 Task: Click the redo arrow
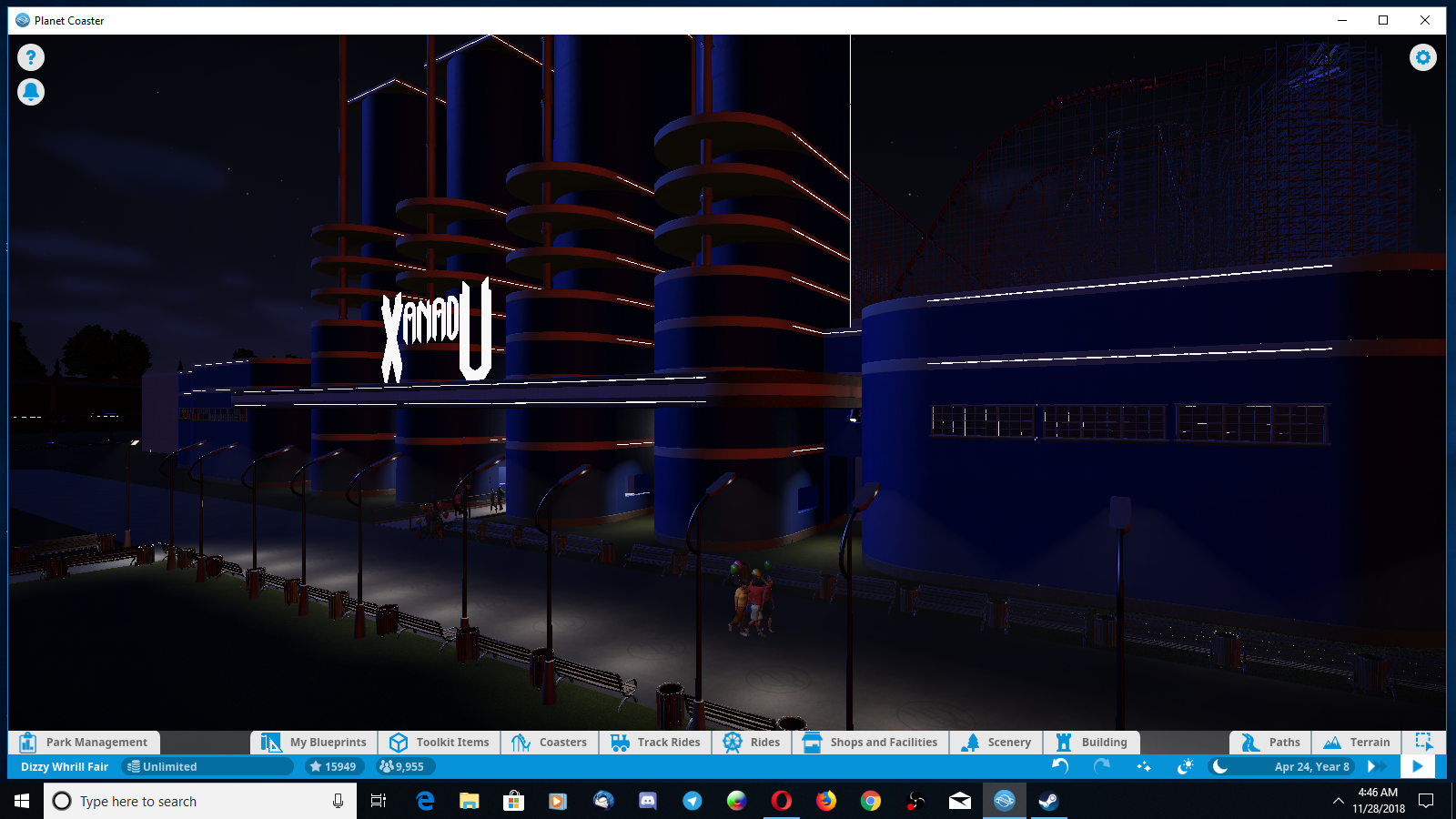click(x=1102, y=766)
